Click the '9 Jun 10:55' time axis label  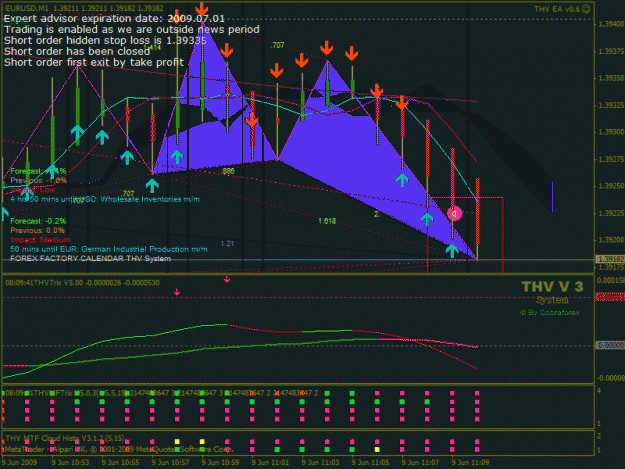click(x=120, y=463)
